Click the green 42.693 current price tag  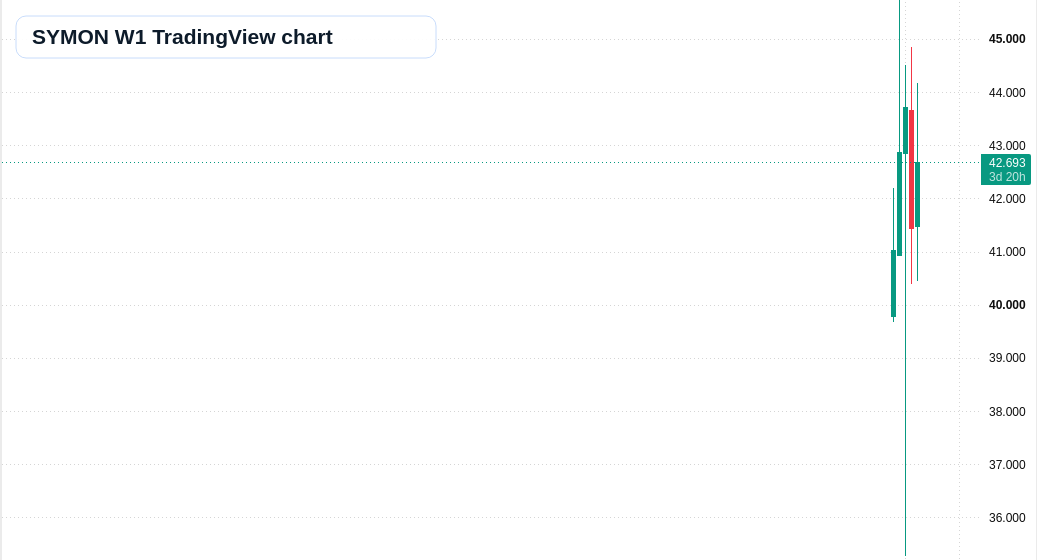1006,163
